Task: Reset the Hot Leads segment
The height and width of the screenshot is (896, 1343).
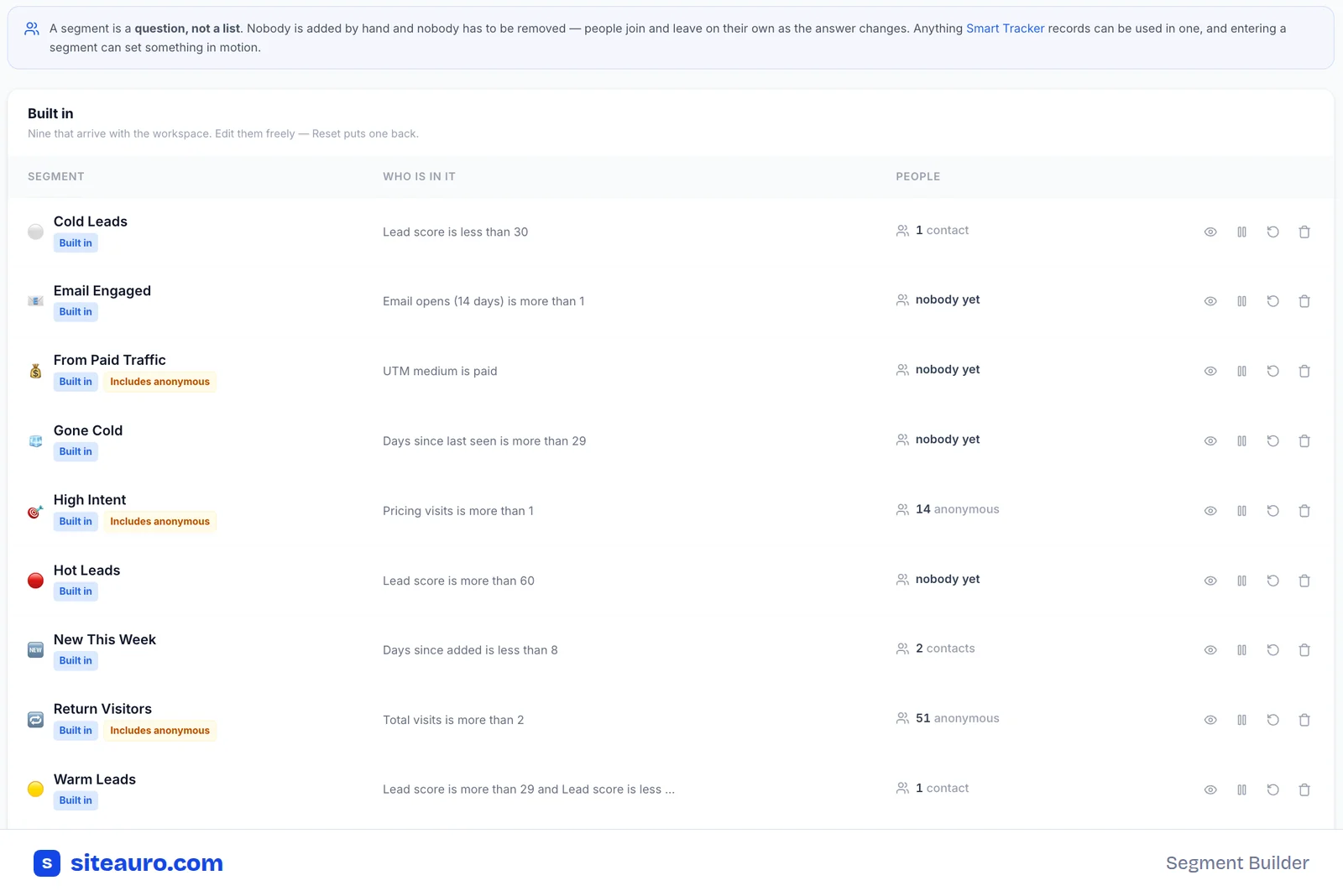Action: click(x=1272, y=581)
